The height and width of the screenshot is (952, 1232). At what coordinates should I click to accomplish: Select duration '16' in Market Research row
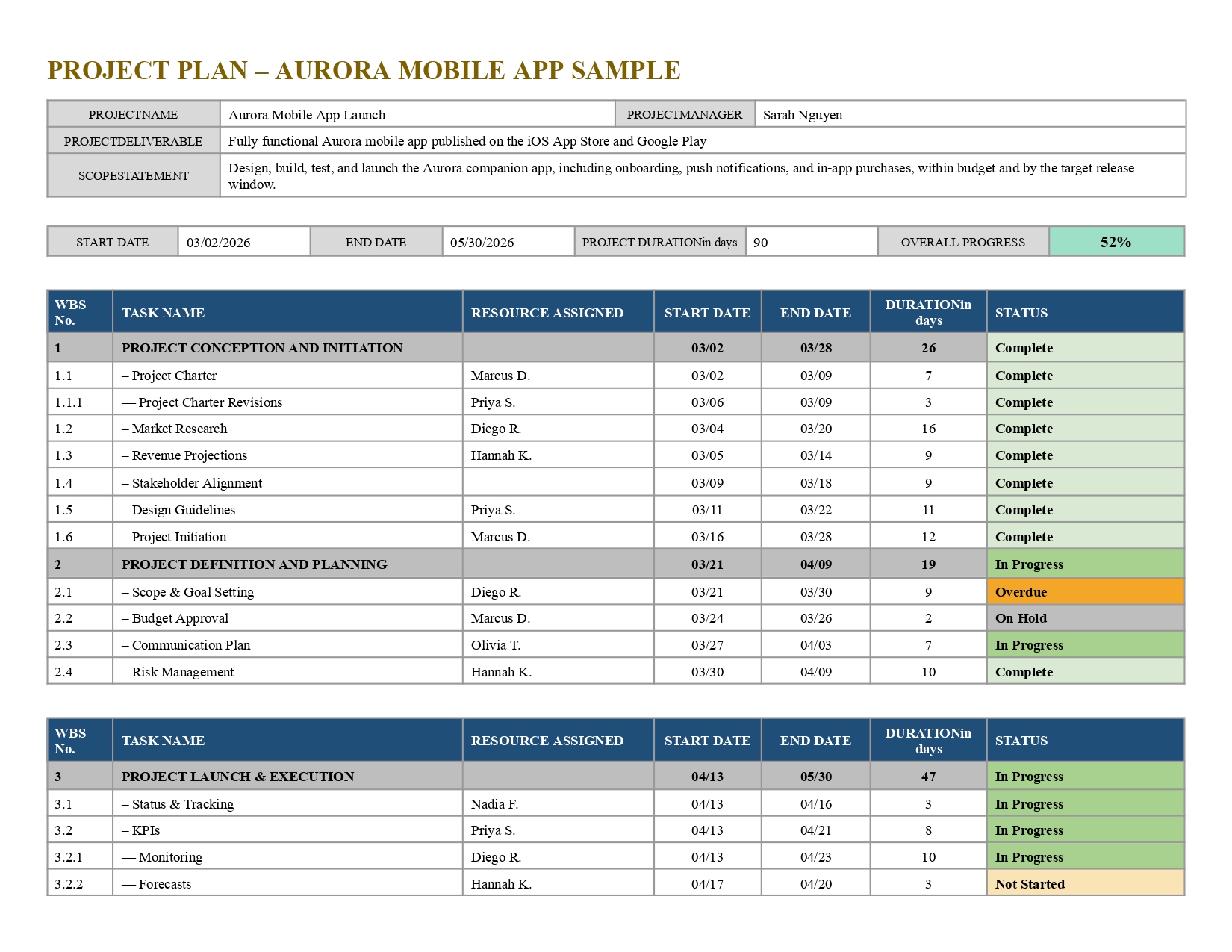pyautogui.click(x=928, y=429)
